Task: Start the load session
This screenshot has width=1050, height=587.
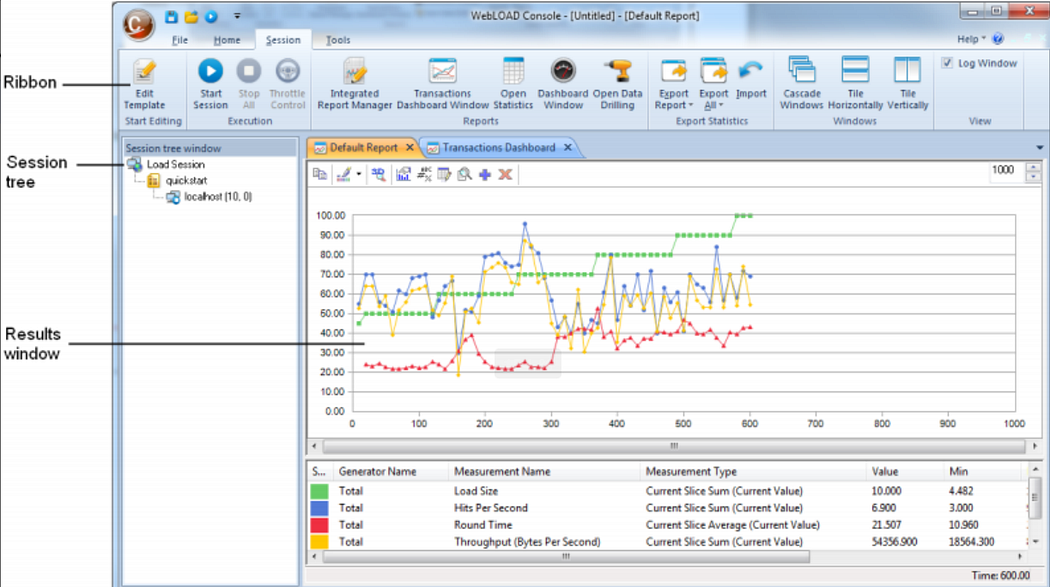Action: (x=210, y=84)
